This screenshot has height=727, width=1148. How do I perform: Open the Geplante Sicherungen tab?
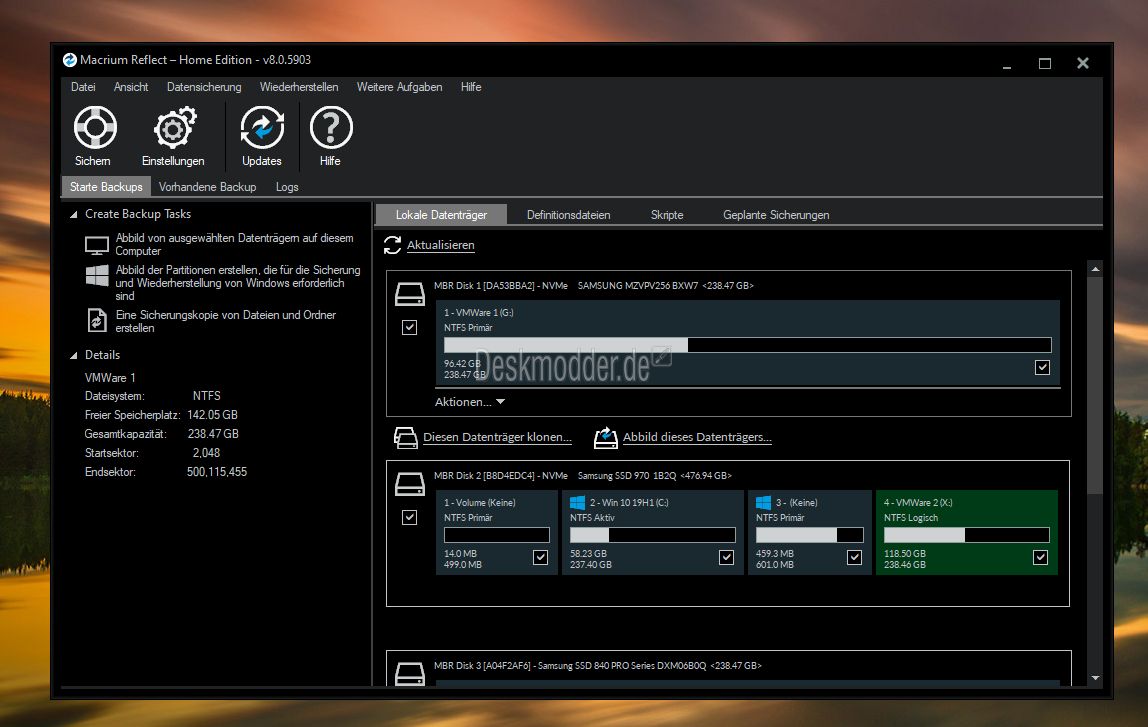pyautogui.click(x=776, y=215)
